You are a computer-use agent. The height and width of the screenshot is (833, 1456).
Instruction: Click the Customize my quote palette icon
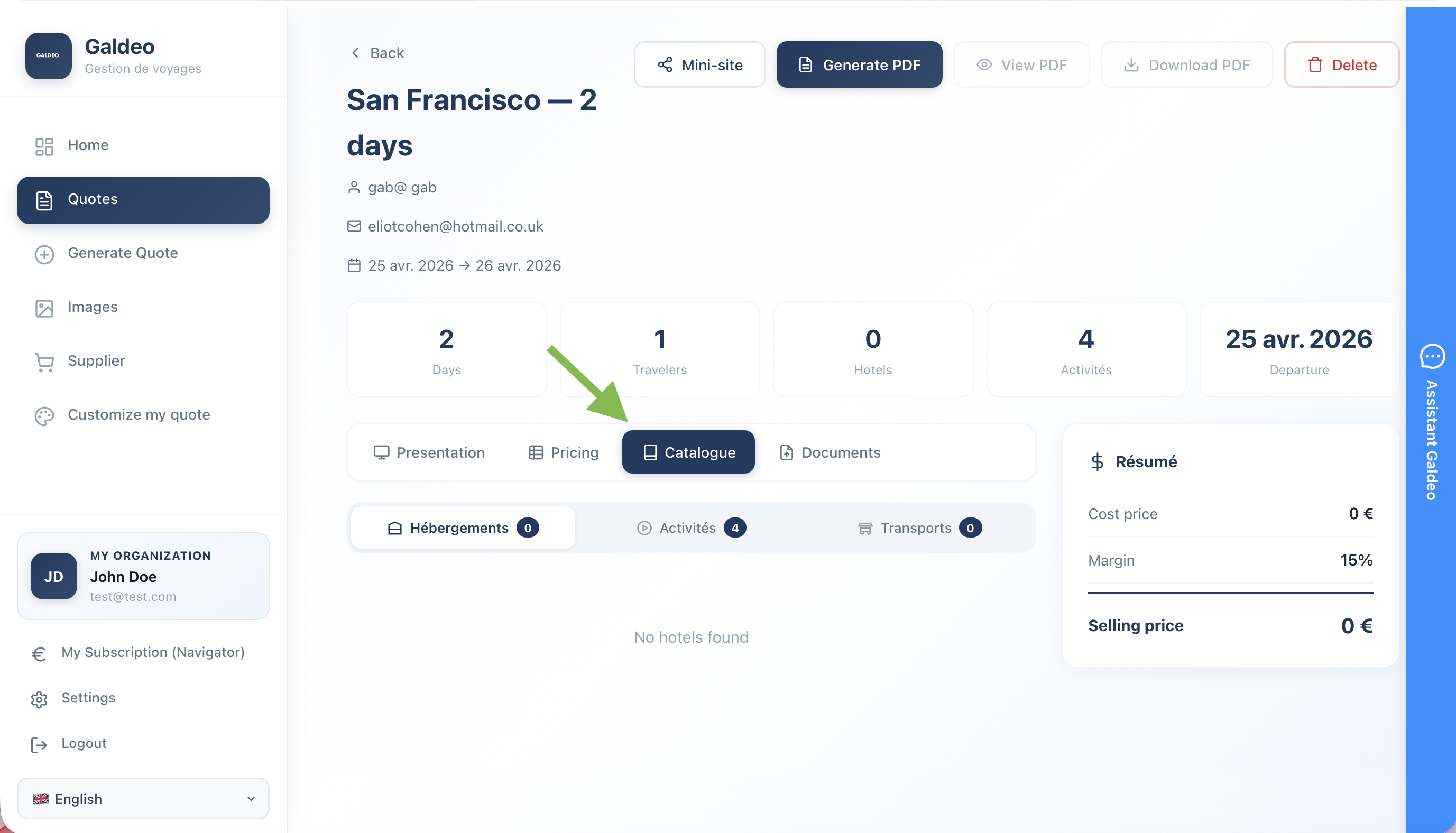click(x=44, y=416)
